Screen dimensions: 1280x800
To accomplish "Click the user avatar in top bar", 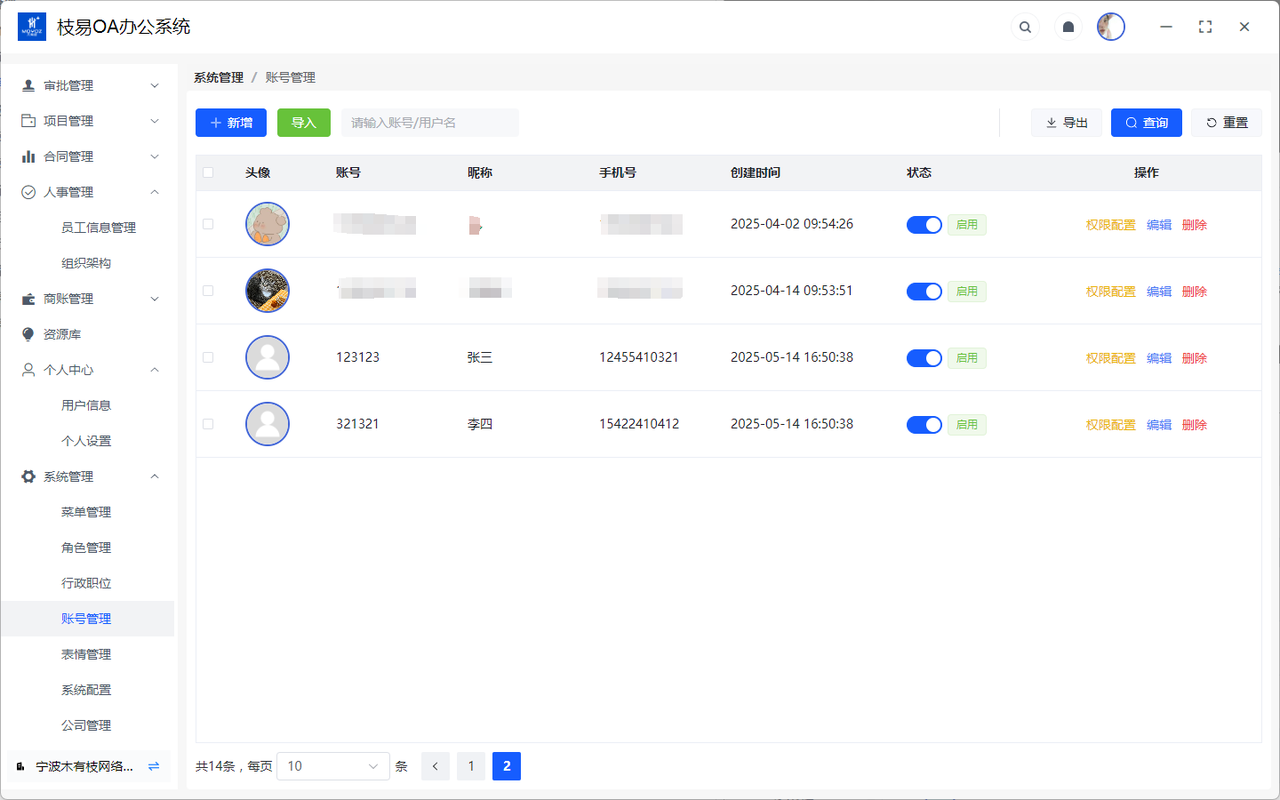I will [1111, 27].
